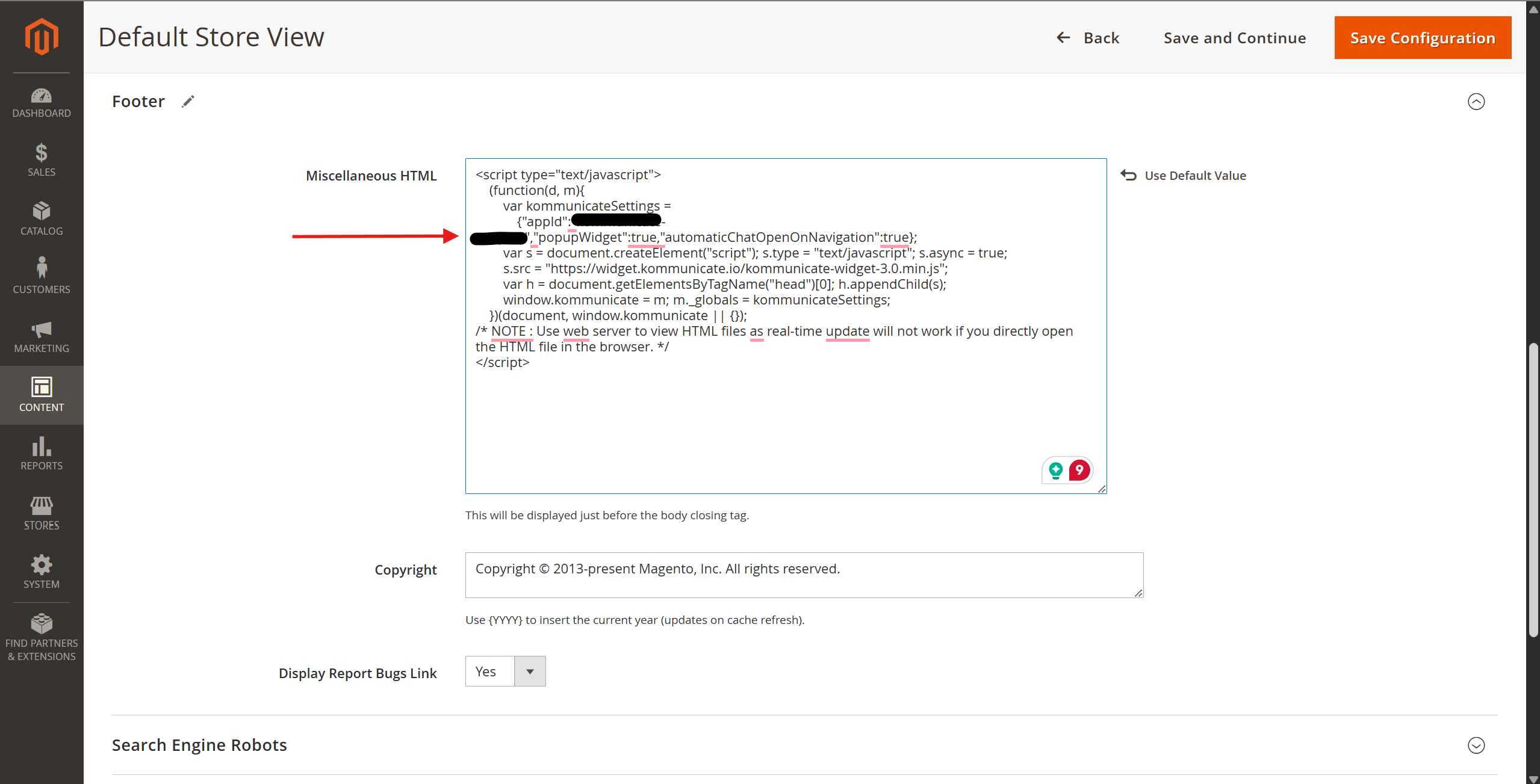The height and width of the screenshot is (784, 1540).
Task: Click the page vertical scrollbar thumb
Action: 1533,490
